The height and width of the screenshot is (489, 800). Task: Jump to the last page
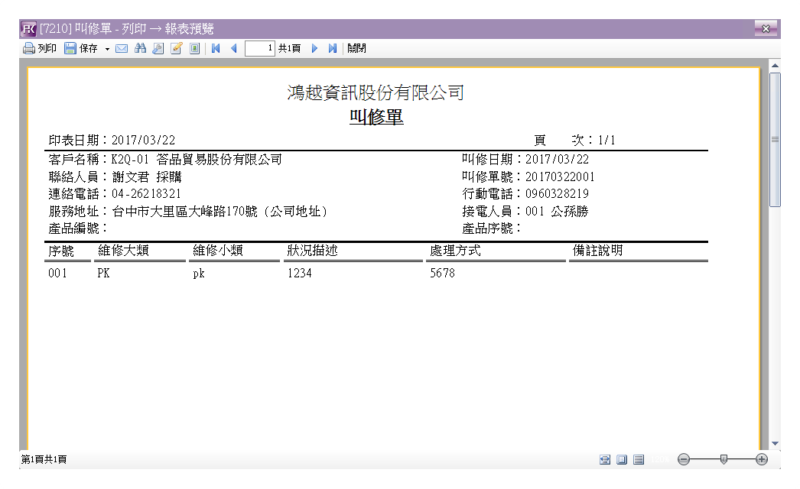(x=332, y=48)
